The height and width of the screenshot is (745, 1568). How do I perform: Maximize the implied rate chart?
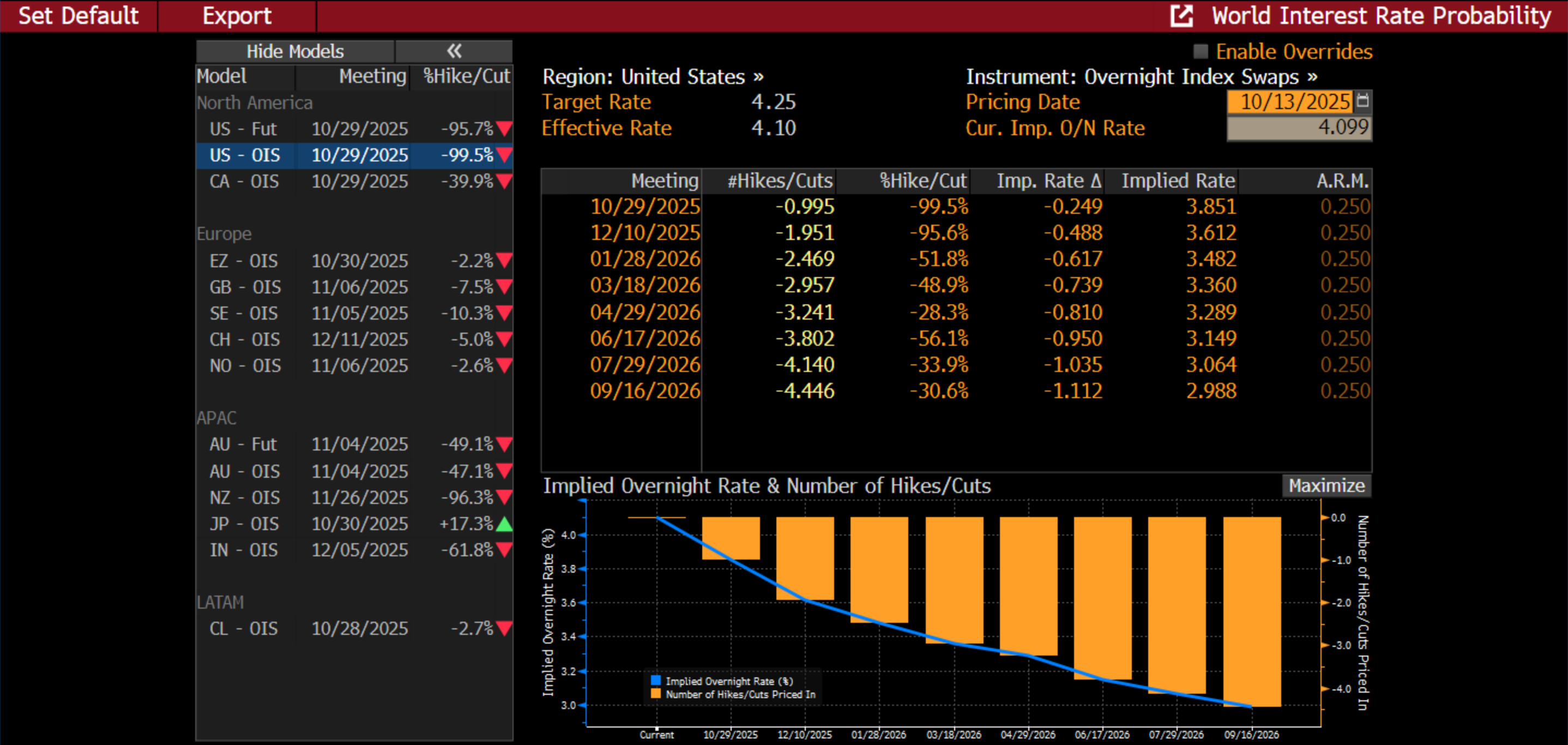tap(1326, 486)
